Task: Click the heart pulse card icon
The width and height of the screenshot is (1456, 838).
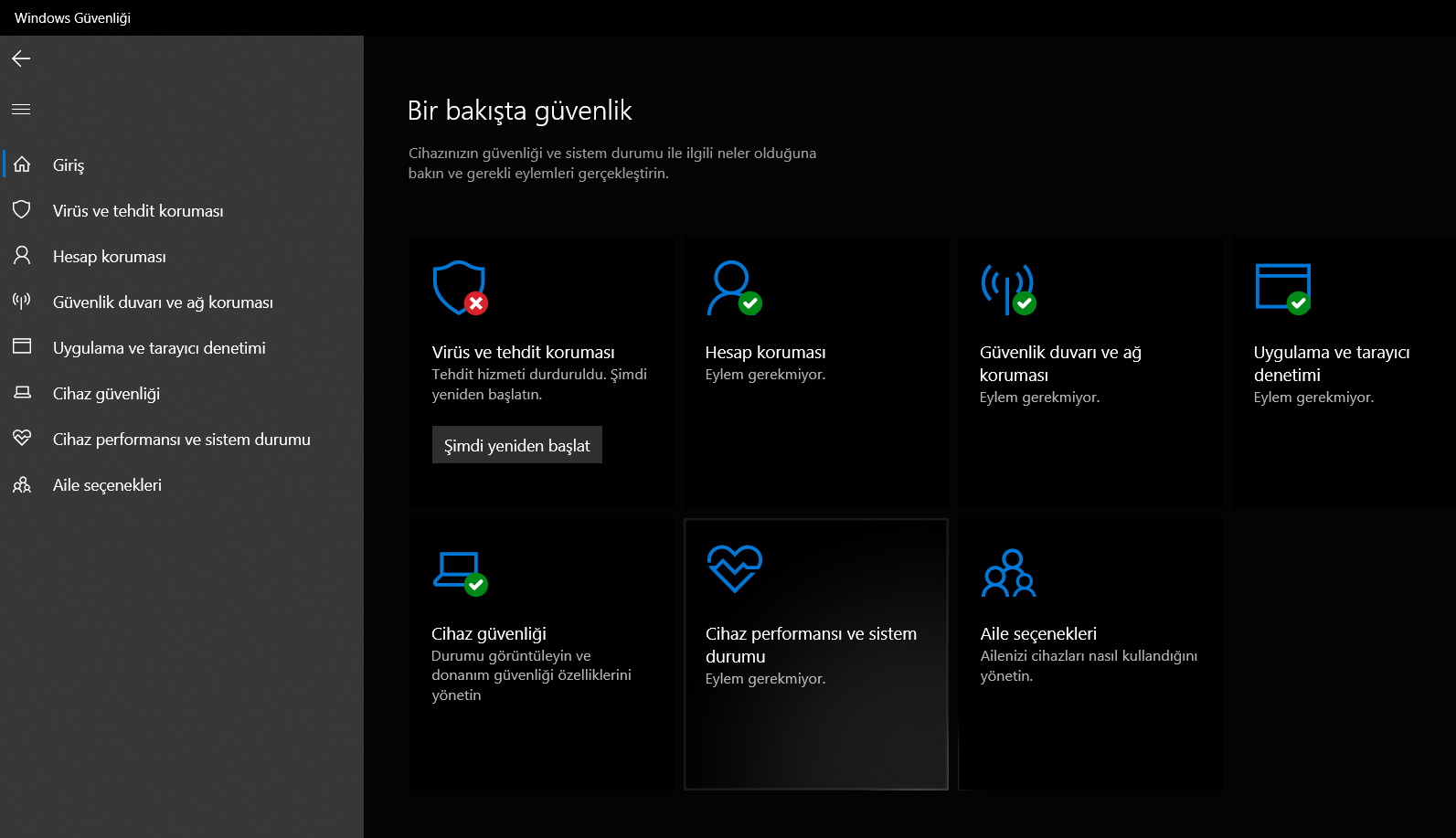Action: (735, 568)
